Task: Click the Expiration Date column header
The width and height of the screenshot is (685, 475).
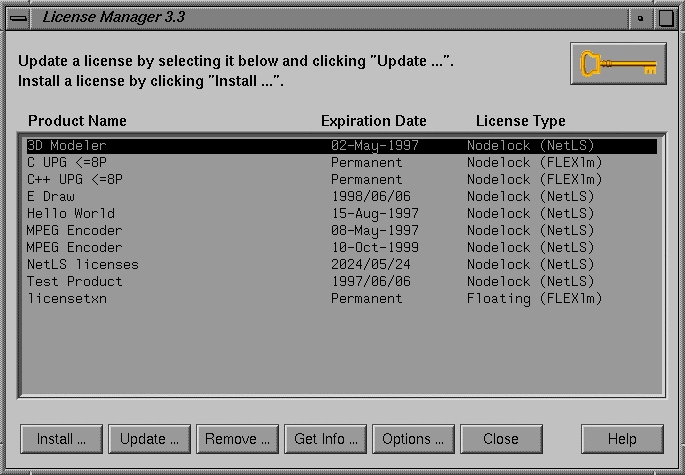Action: coord(374,121)
